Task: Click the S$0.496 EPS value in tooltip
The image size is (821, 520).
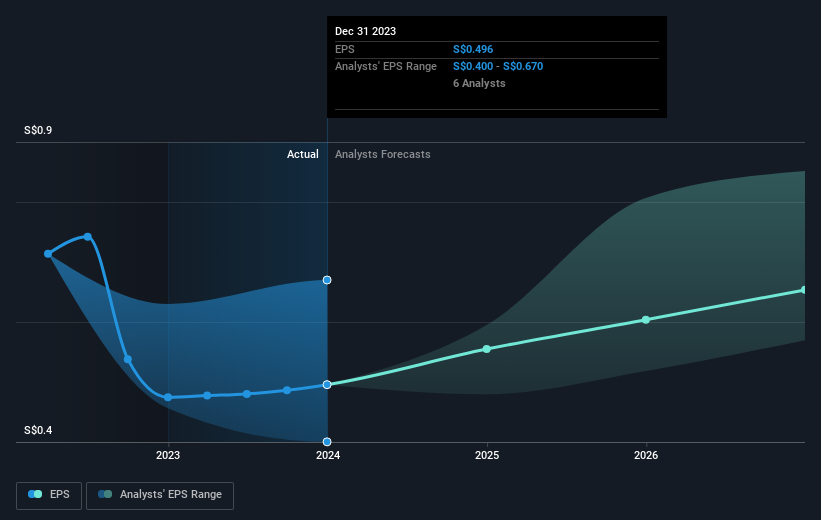Action: (473, 49)
